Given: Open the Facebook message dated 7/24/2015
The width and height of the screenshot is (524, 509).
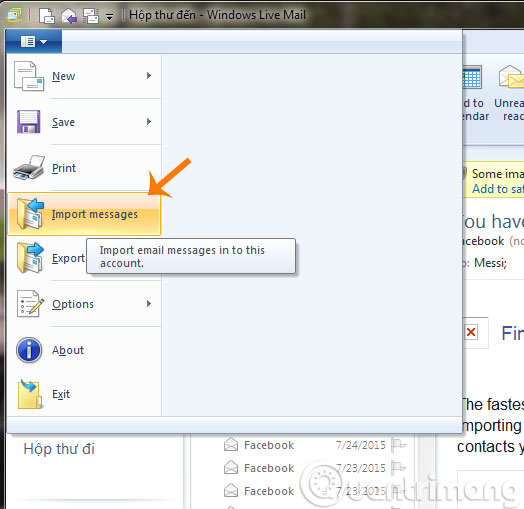Looking at the screenshot, I should tap(314, 445).
